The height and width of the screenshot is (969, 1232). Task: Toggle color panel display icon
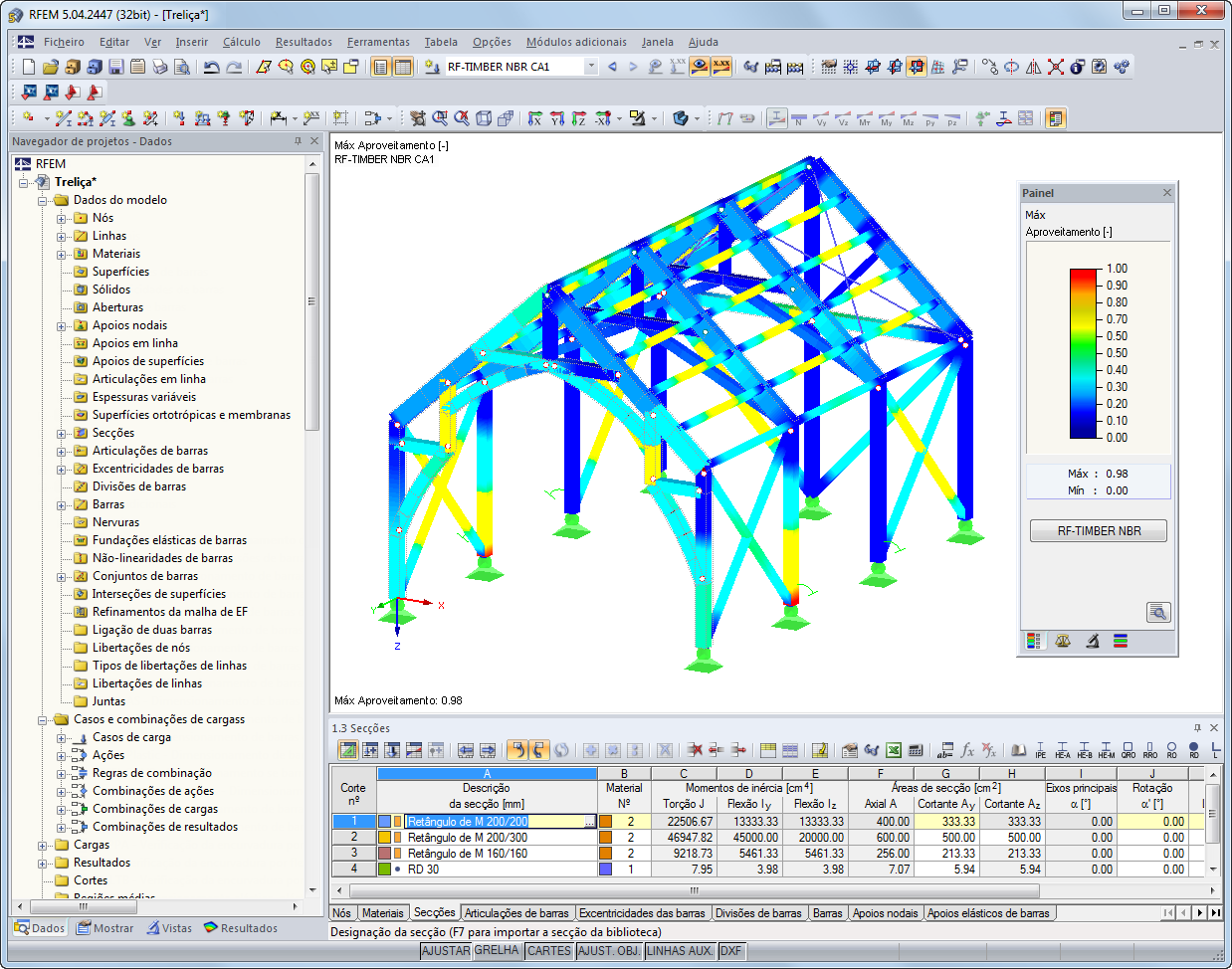pos(1056,118)
